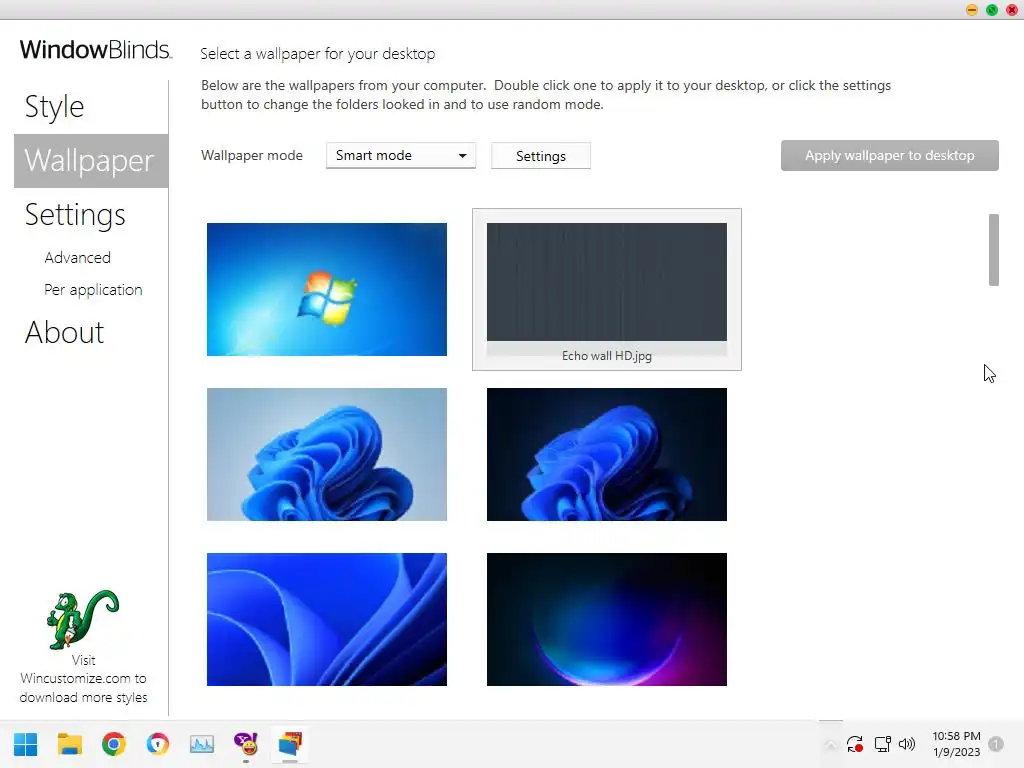Open the notification center badge
The width and height of the screenshot is (1024, 768).
tap(996, 744)
